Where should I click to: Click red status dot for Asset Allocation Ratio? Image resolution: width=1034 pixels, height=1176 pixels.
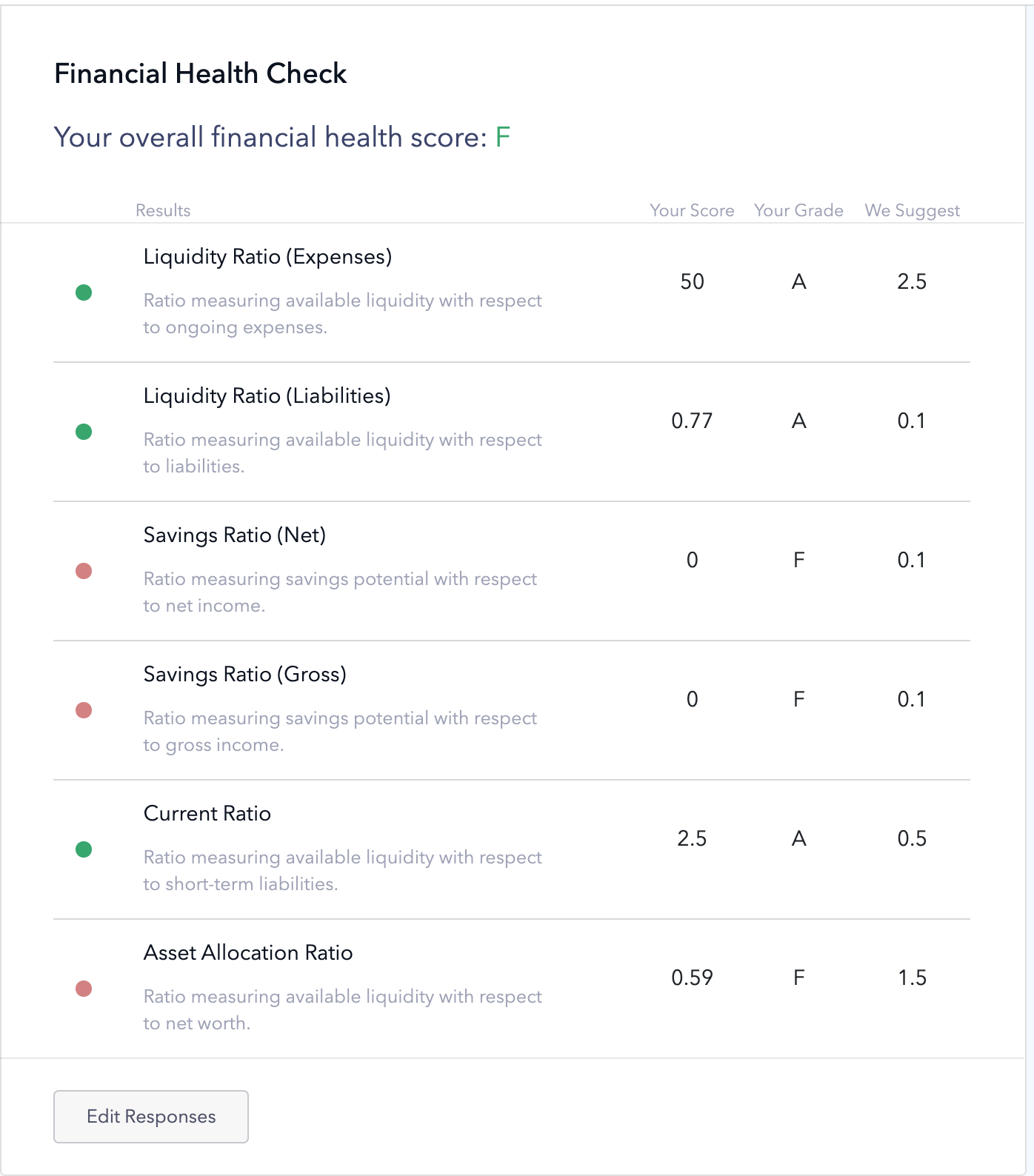pyautogui.click(x=84, y=989)
